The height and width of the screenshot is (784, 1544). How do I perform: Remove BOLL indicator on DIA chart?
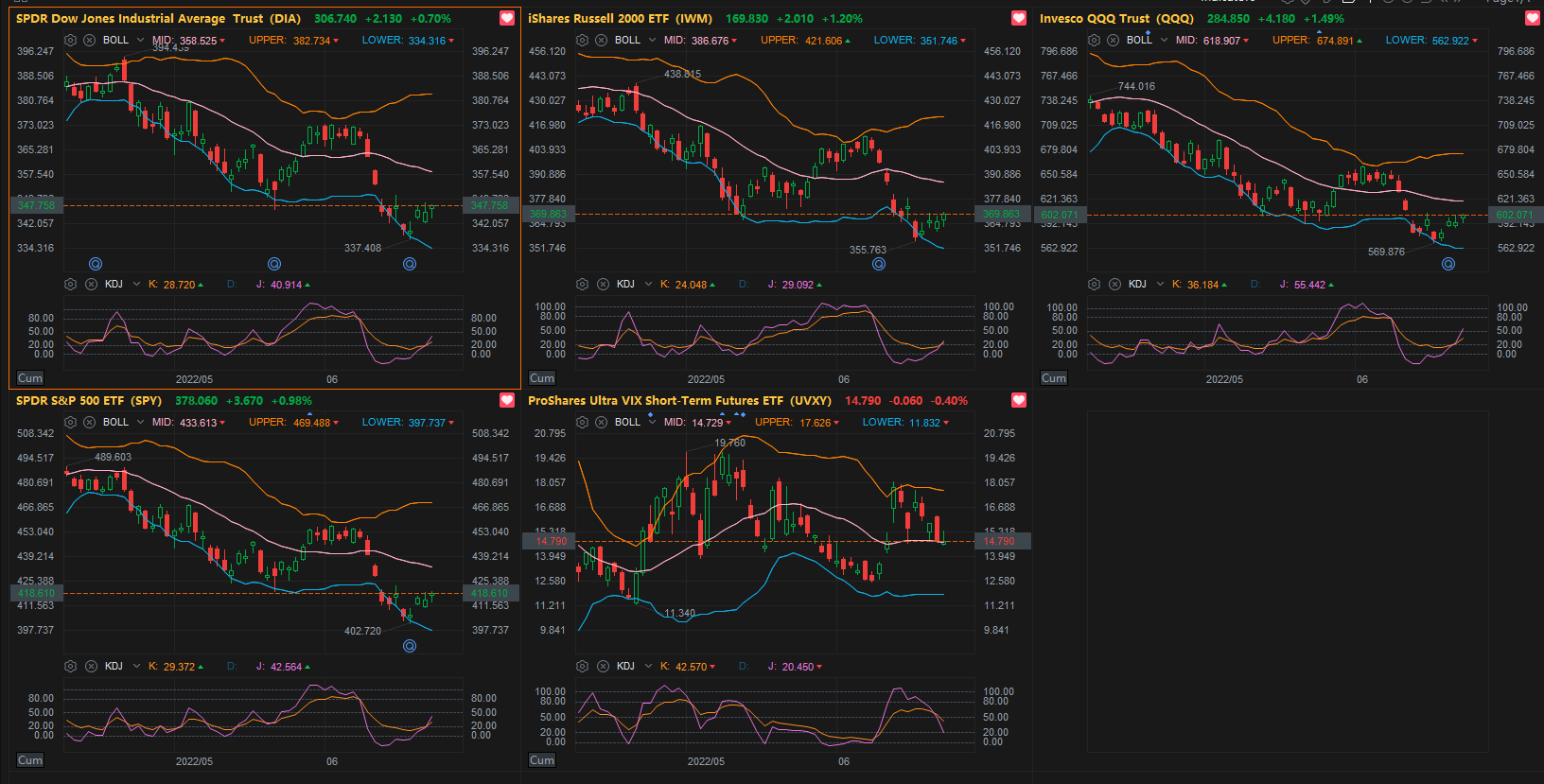(89, 41)
